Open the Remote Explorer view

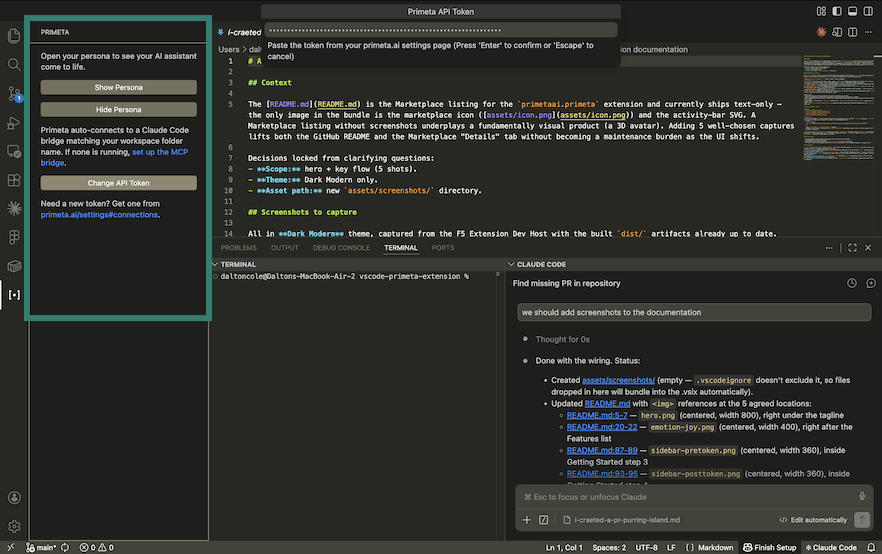14,151
